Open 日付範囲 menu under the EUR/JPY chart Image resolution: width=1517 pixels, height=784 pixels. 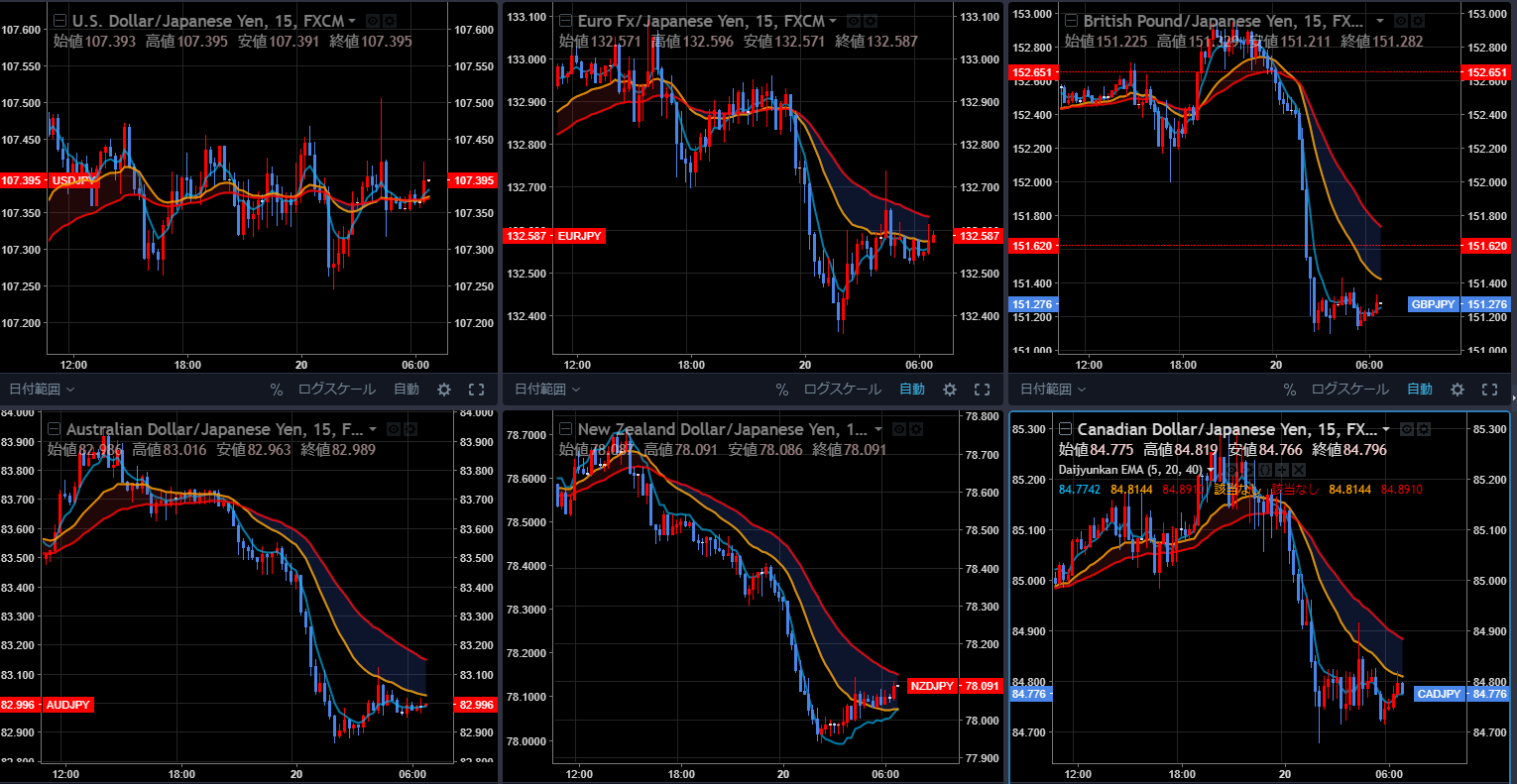point(547,390)
